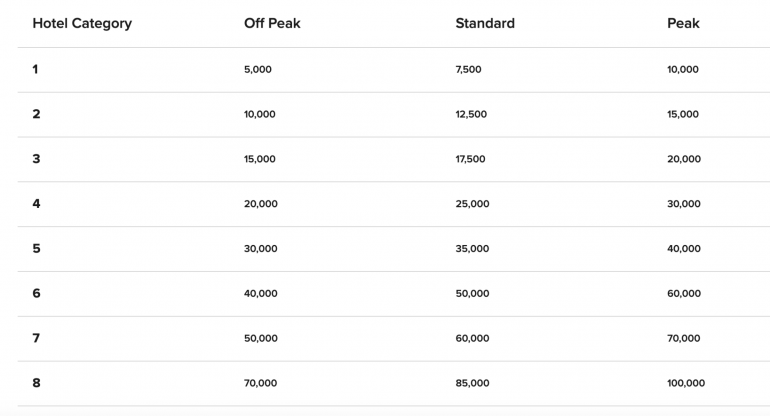This screenshot has height=416, width=770.
Task: Select hotel category 8 row label
Action: coord(36,383)
